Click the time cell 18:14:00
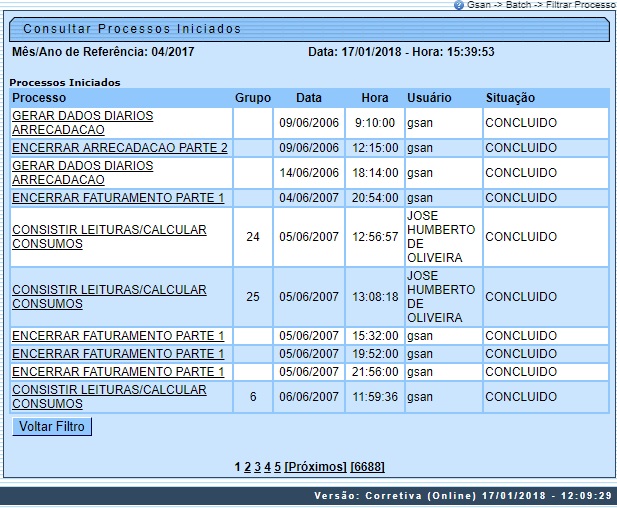617x508 pixels. [x=375, y=172]
